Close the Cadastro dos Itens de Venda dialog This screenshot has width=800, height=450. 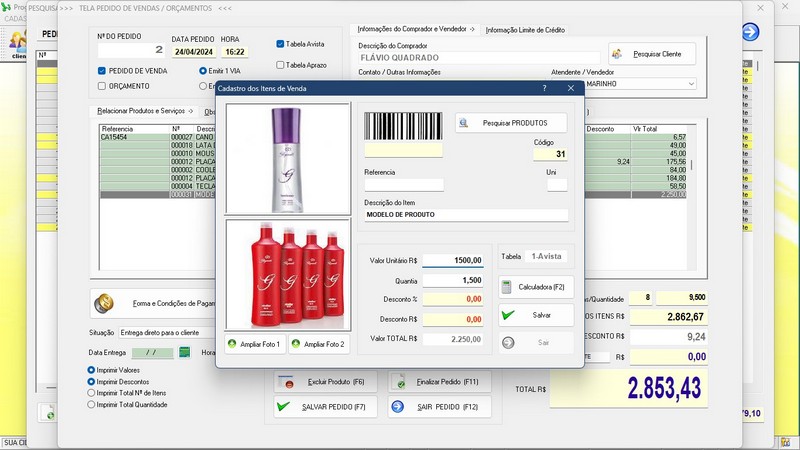click(571, 88)
